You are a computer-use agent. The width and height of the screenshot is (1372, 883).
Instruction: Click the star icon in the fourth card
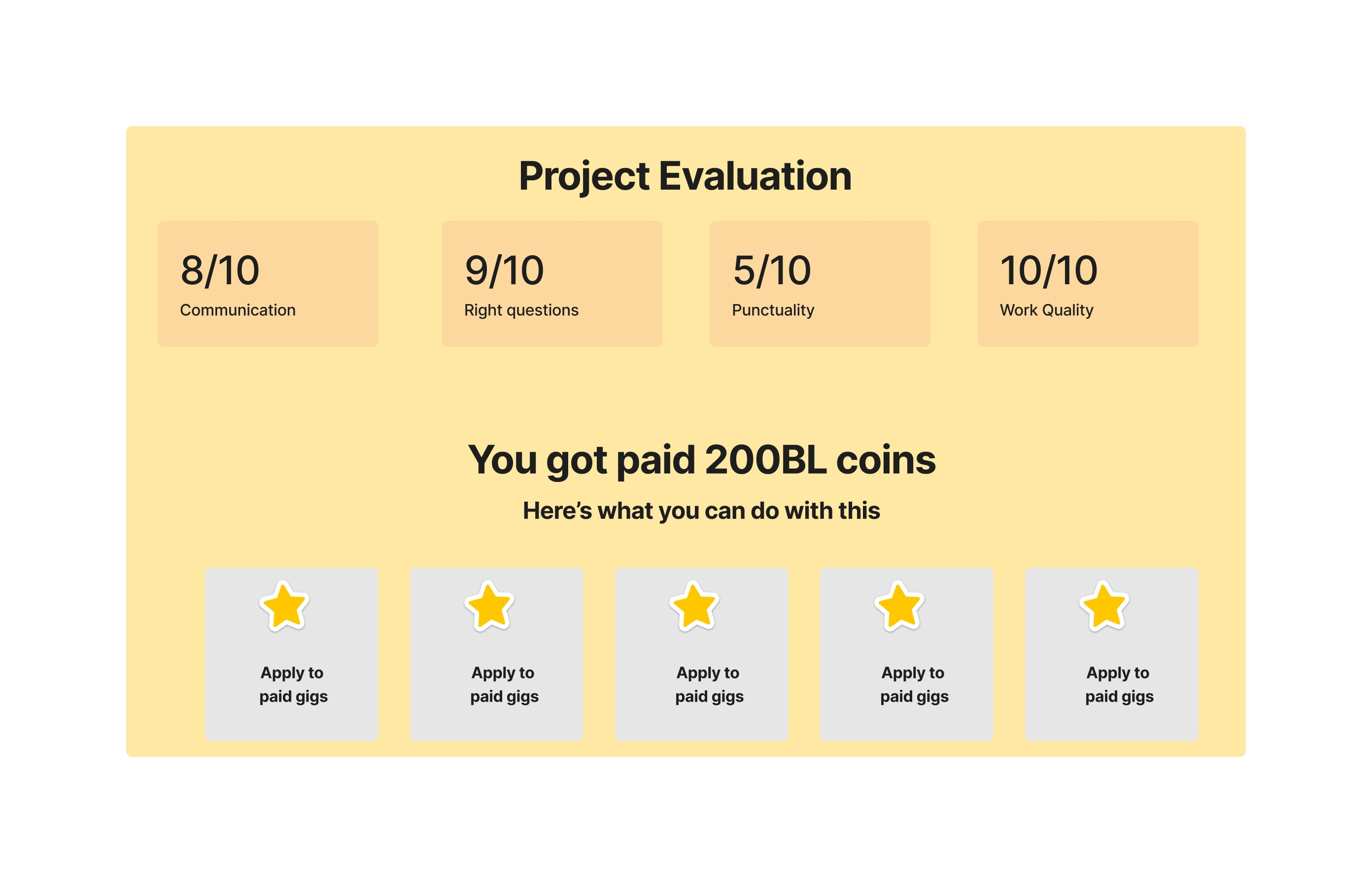(899, 606)
